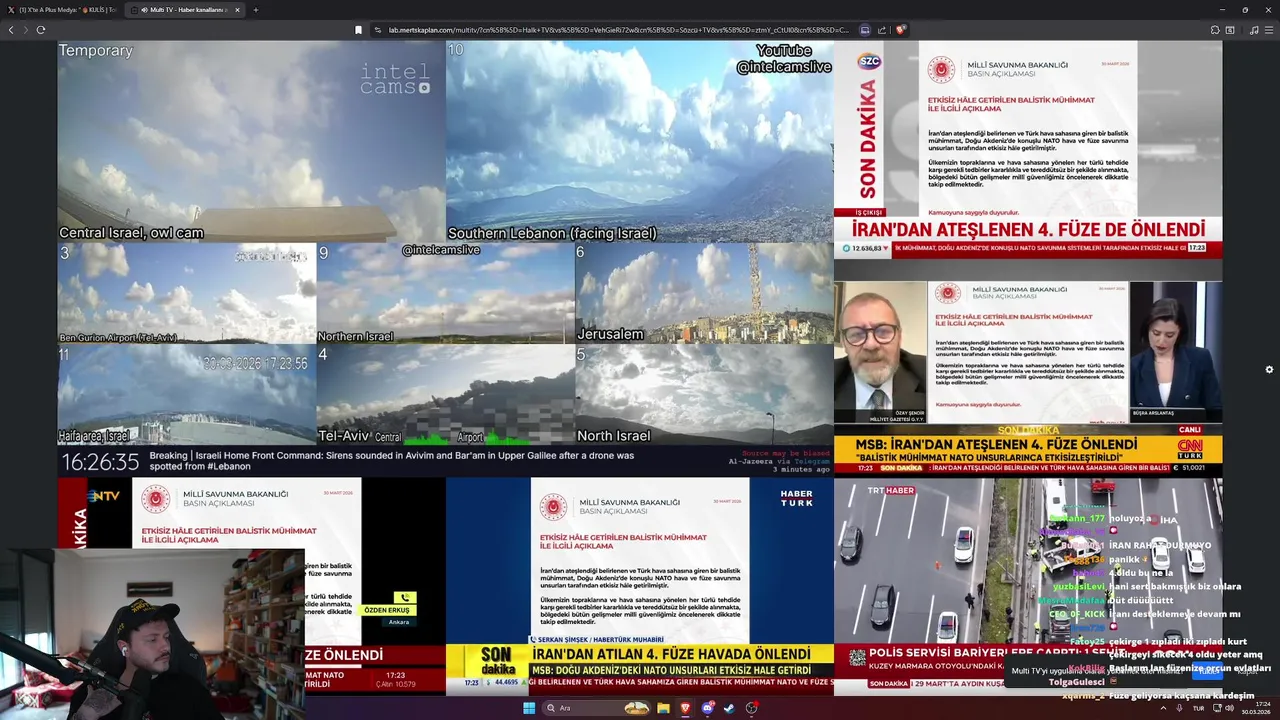This screenshot has width=1280, height=720.
Task: Open Discord from the taskbar
Action: [708, 708]
